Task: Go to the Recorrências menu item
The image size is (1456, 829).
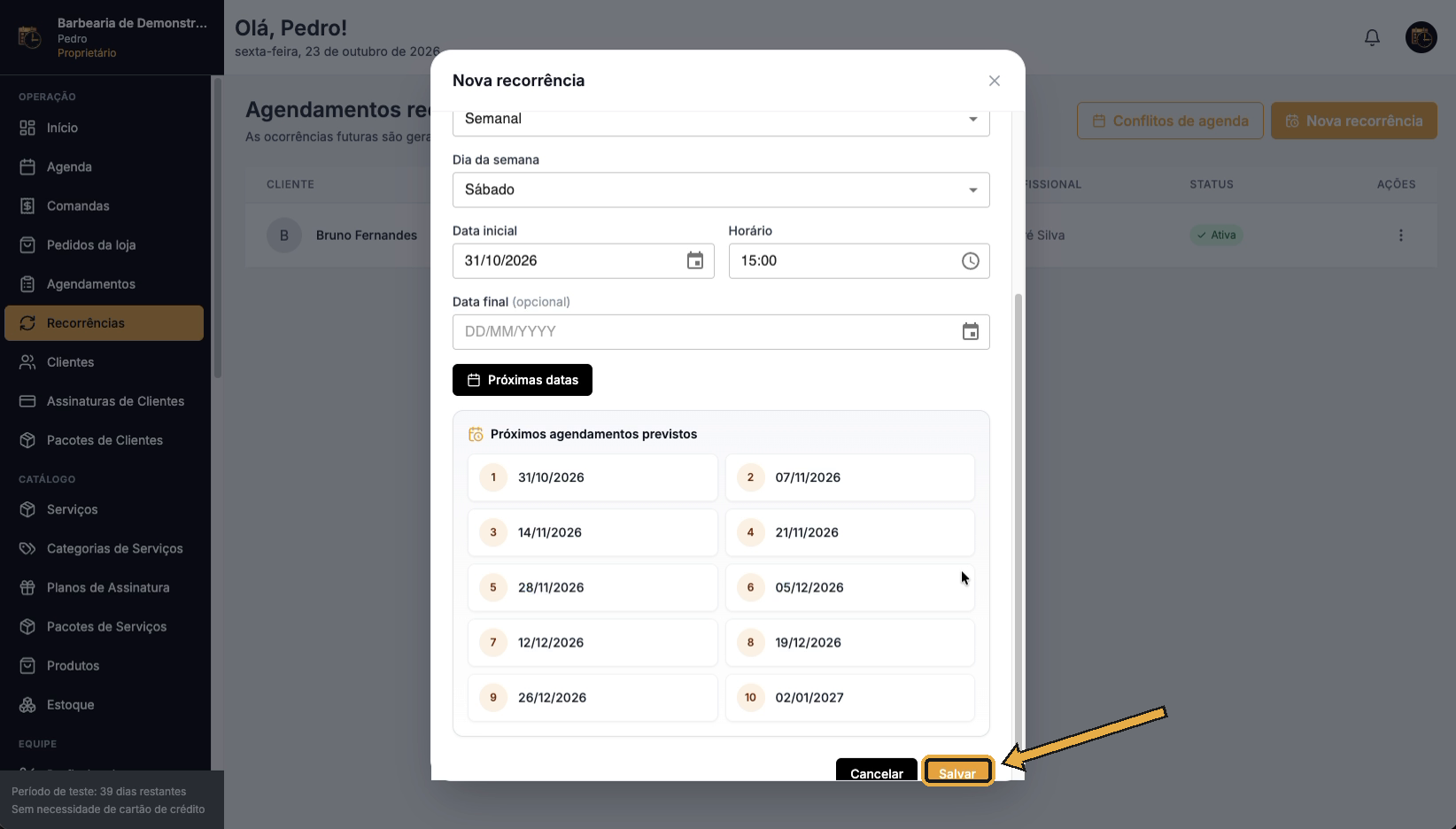Action: tap(104, 323)
